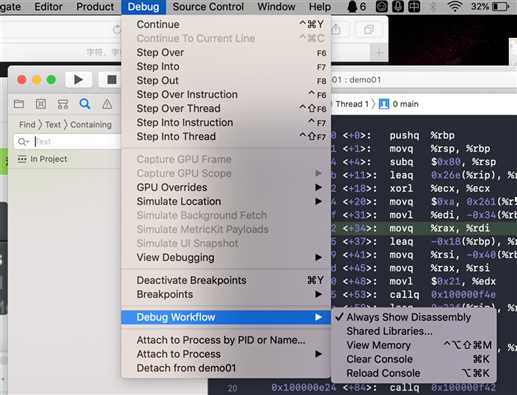Open the Source Control menu
Image resolution: width=517 pixels, height=395 pixels.
tap(208, 7)
